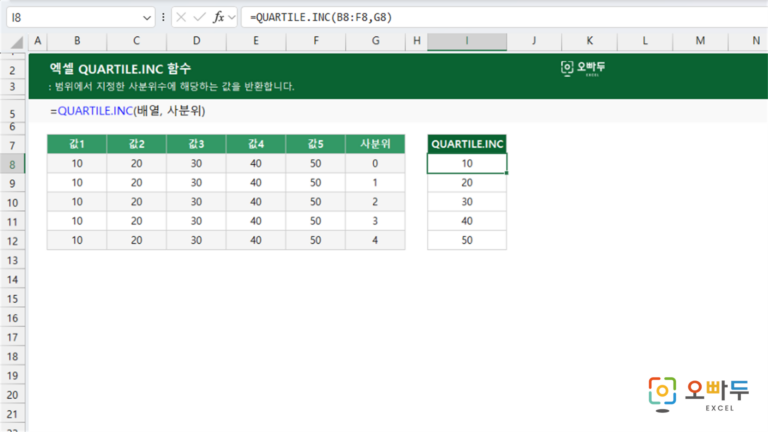Select row 13 header
Viewport: 768px width, 432px height.
tap(13, 260)
